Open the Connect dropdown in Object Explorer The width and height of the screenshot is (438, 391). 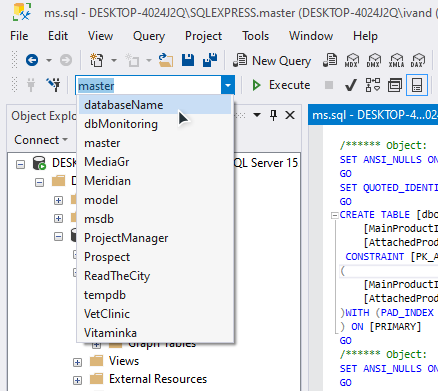[41, 140]
